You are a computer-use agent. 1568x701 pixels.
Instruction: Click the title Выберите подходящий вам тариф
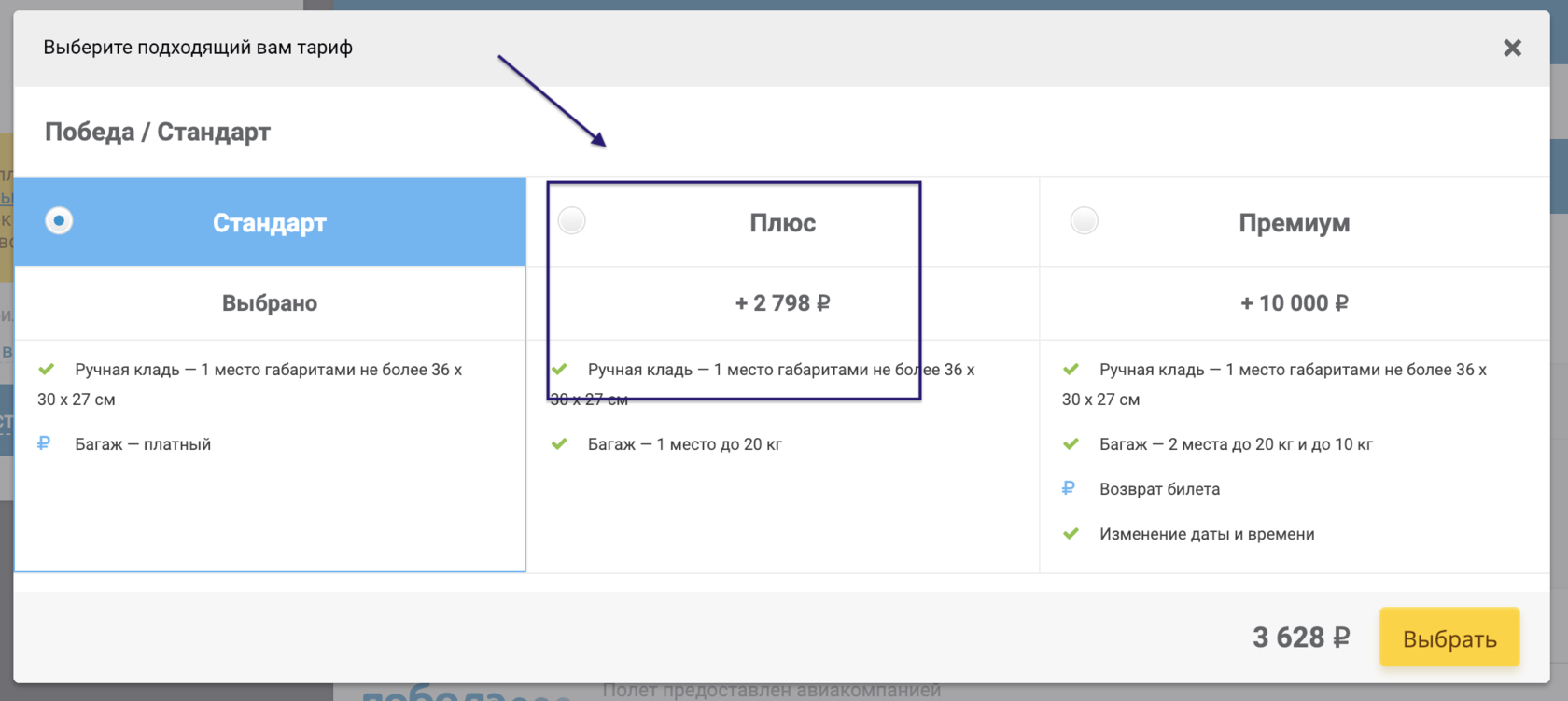(198, 48)
